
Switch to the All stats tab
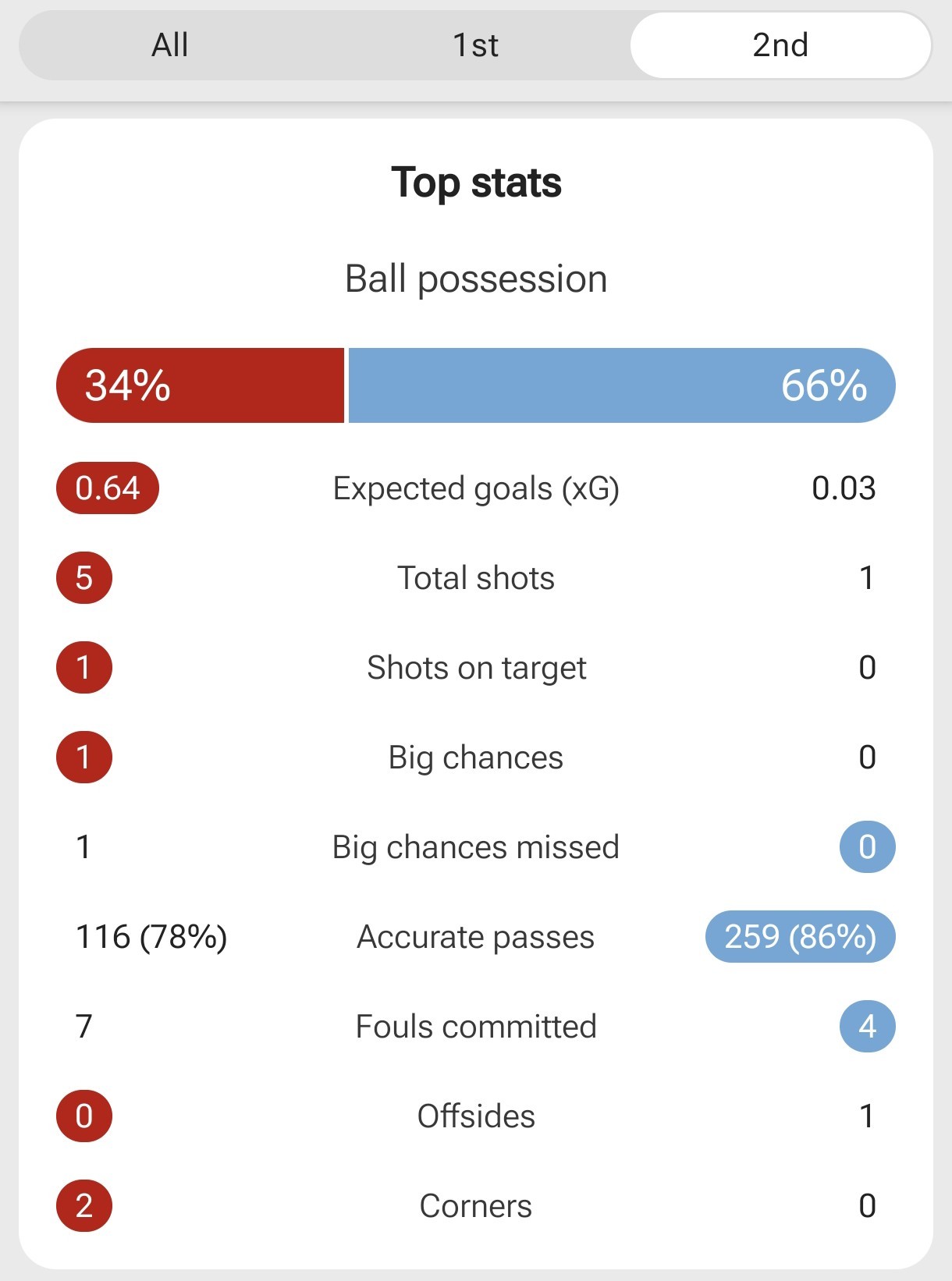[x=169, y=45]
